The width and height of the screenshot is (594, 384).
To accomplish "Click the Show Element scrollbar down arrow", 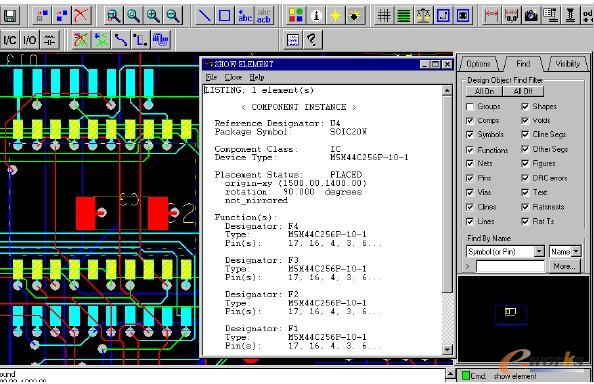I will 447,350.
